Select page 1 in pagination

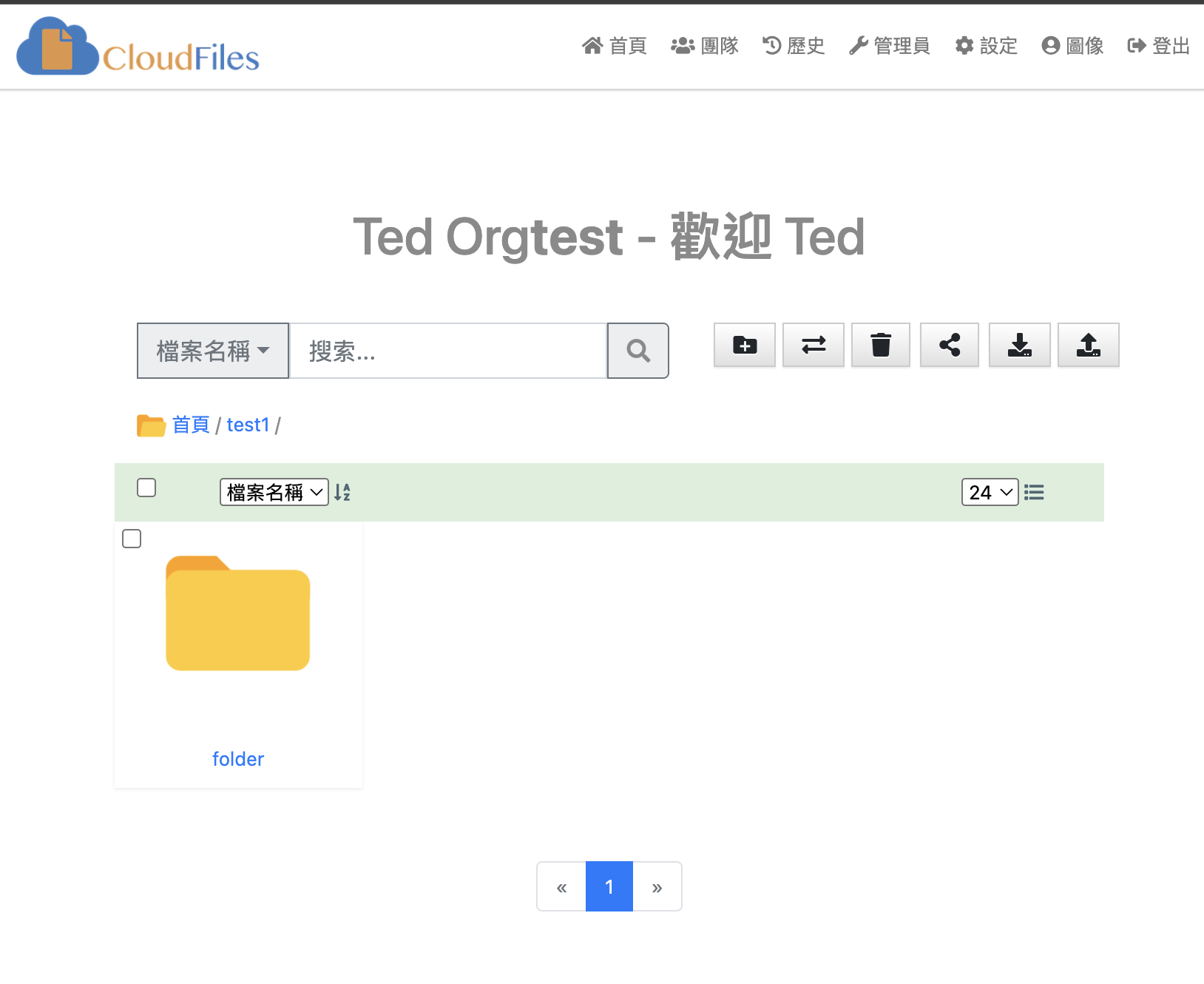click(609, 886)
